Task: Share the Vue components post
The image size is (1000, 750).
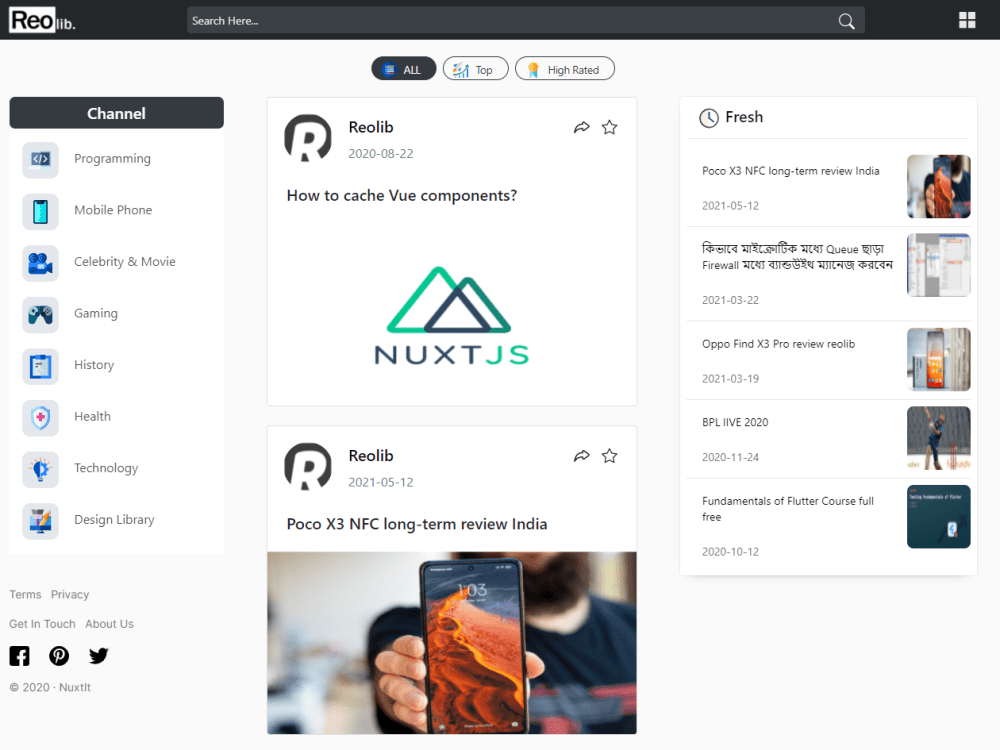Action: coord(581,128)
